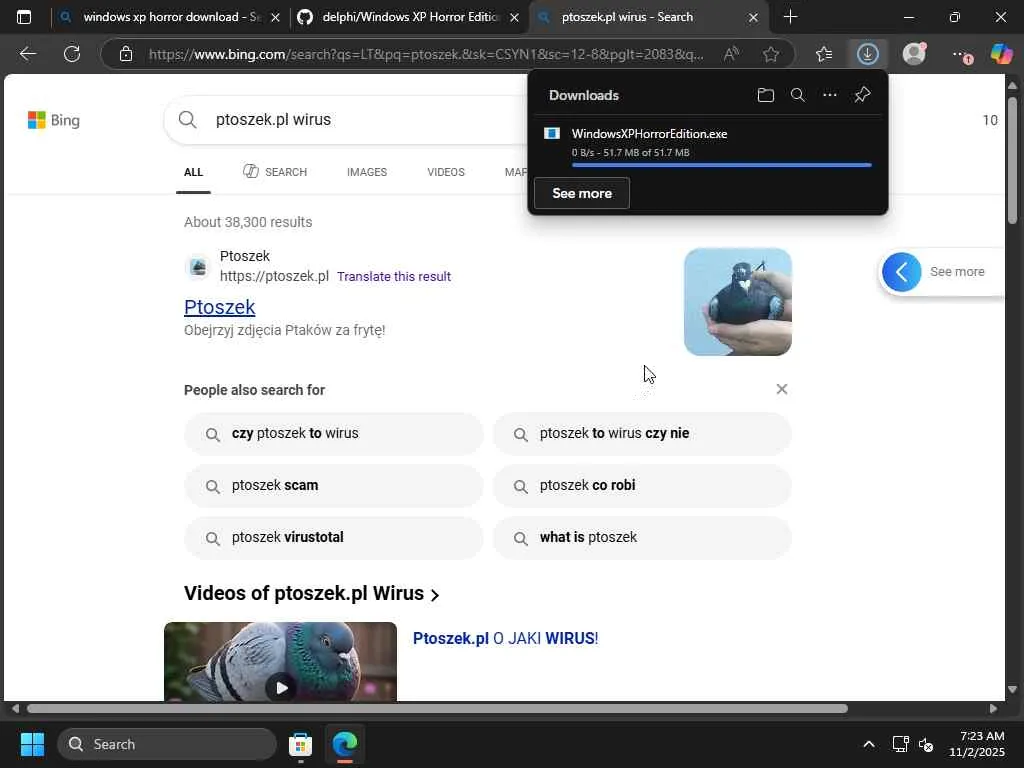Pin the Downloads panel
Screen dimensions: 1024x768
click(862, 95)
